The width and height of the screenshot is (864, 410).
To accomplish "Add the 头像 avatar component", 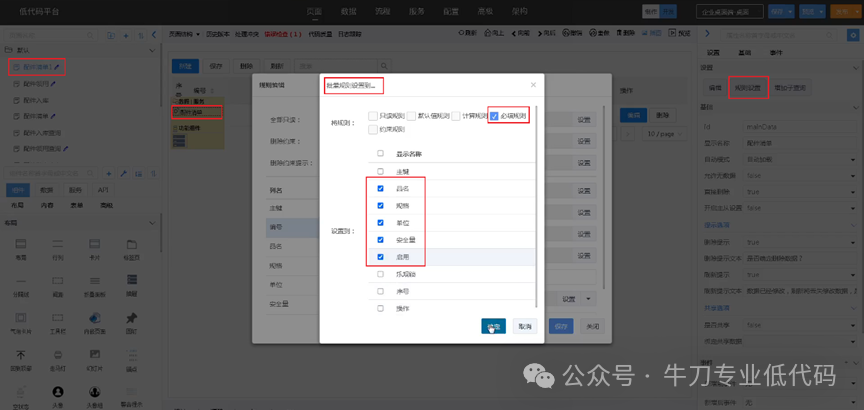I will point(57,396).
